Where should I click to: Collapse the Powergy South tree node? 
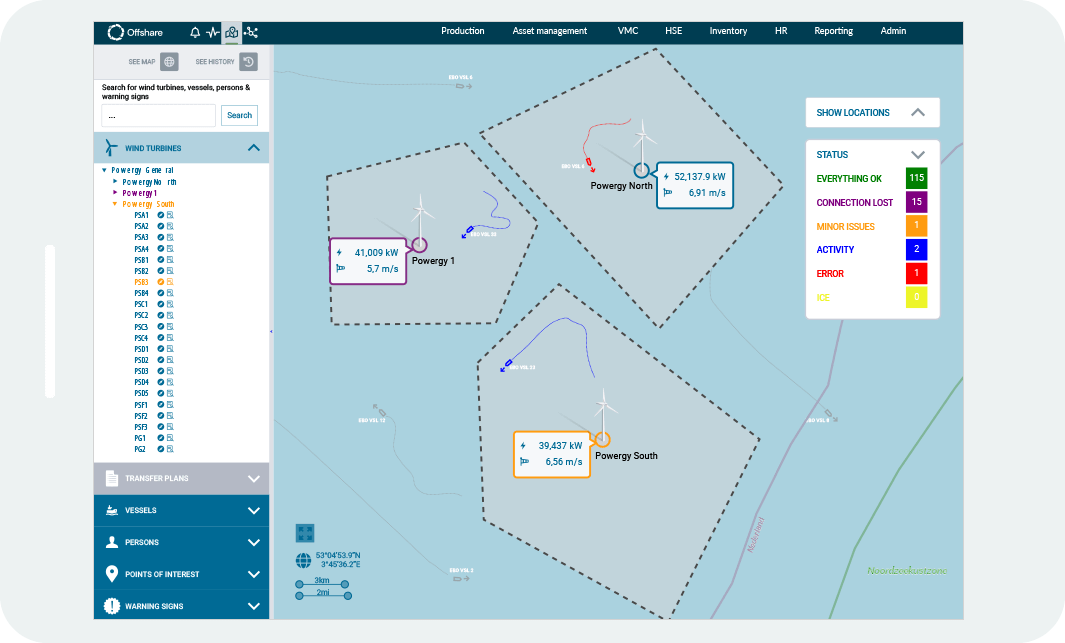(115, 204)
